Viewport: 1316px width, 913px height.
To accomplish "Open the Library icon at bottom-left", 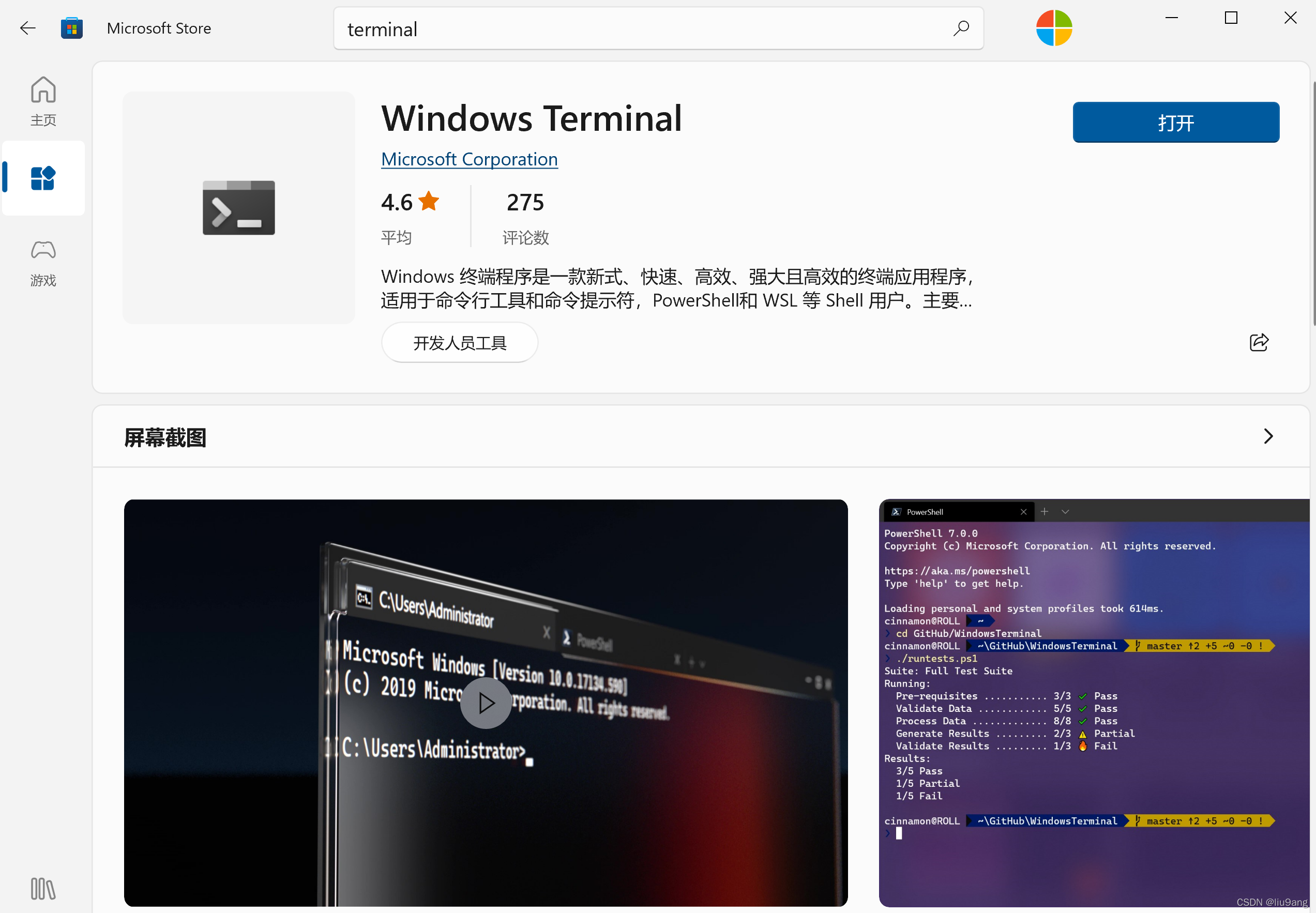I will (x=43, y=888).
